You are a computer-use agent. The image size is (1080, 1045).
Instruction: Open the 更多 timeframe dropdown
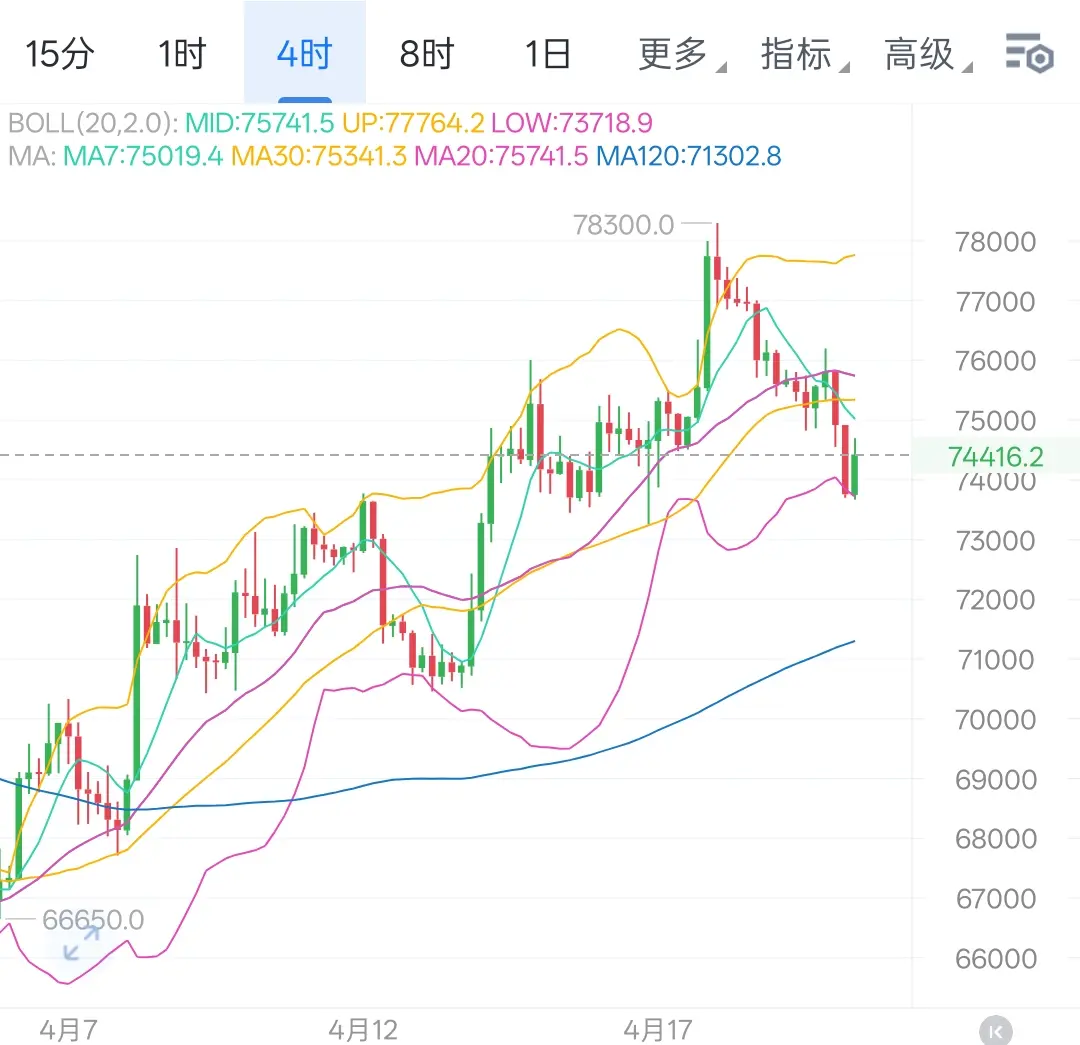pos(681,54)
